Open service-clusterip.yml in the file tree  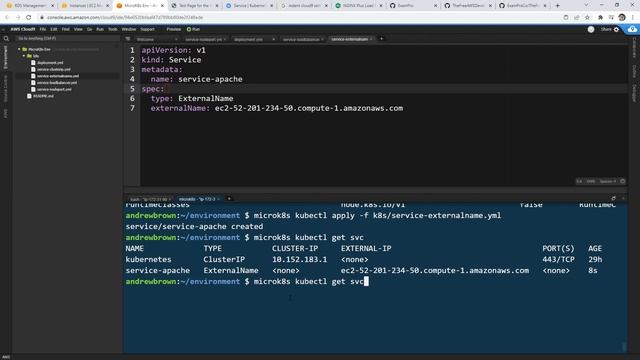pyautogui.click(x=53, y=69)
